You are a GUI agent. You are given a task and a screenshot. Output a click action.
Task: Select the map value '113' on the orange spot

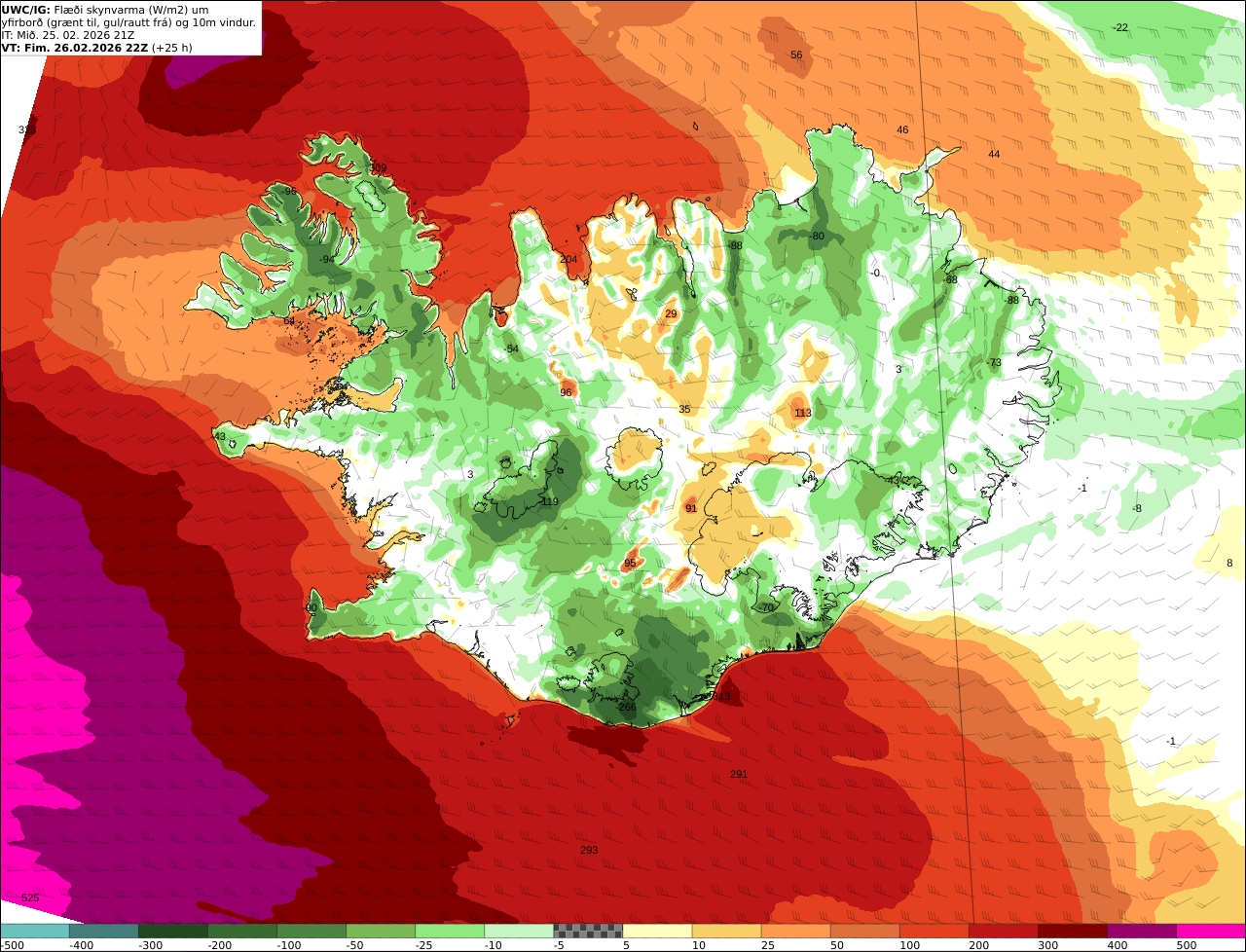click(803, 413)
